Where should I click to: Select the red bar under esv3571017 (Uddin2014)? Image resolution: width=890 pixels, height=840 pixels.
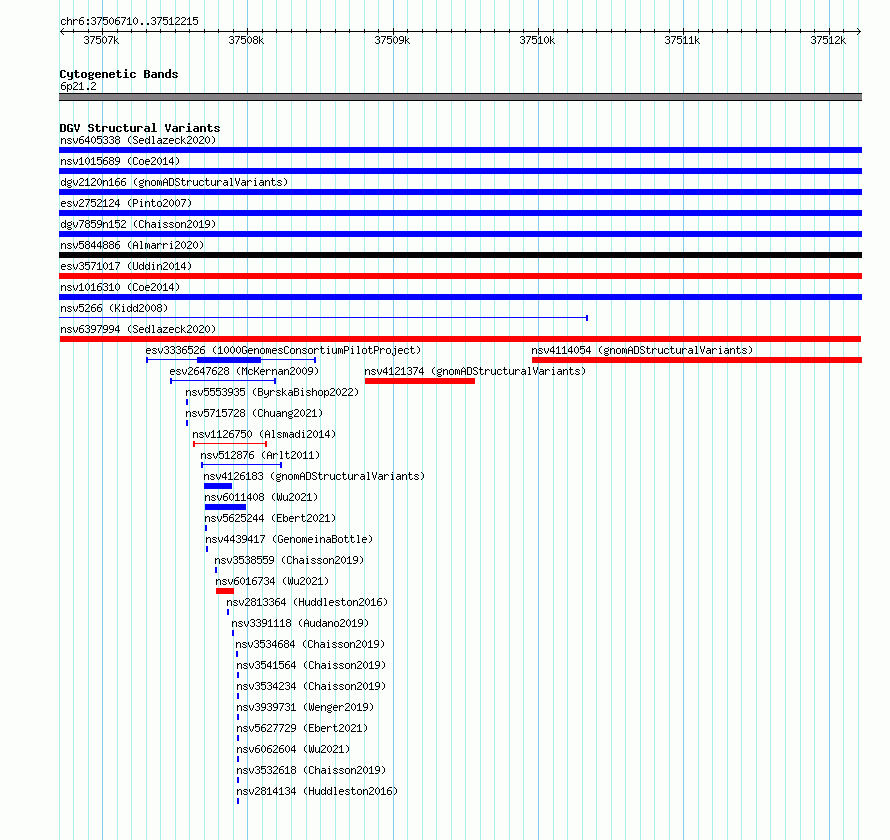[460, 276]
